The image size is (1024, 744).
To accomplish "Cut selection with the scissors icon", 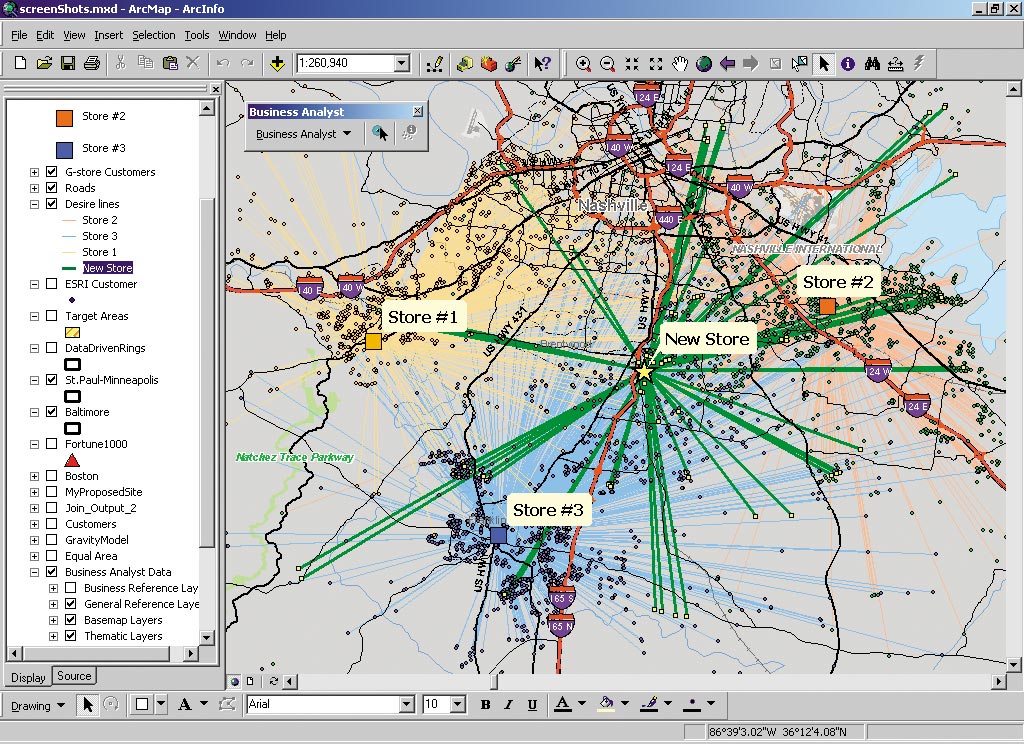I will (x=121, y=63).
